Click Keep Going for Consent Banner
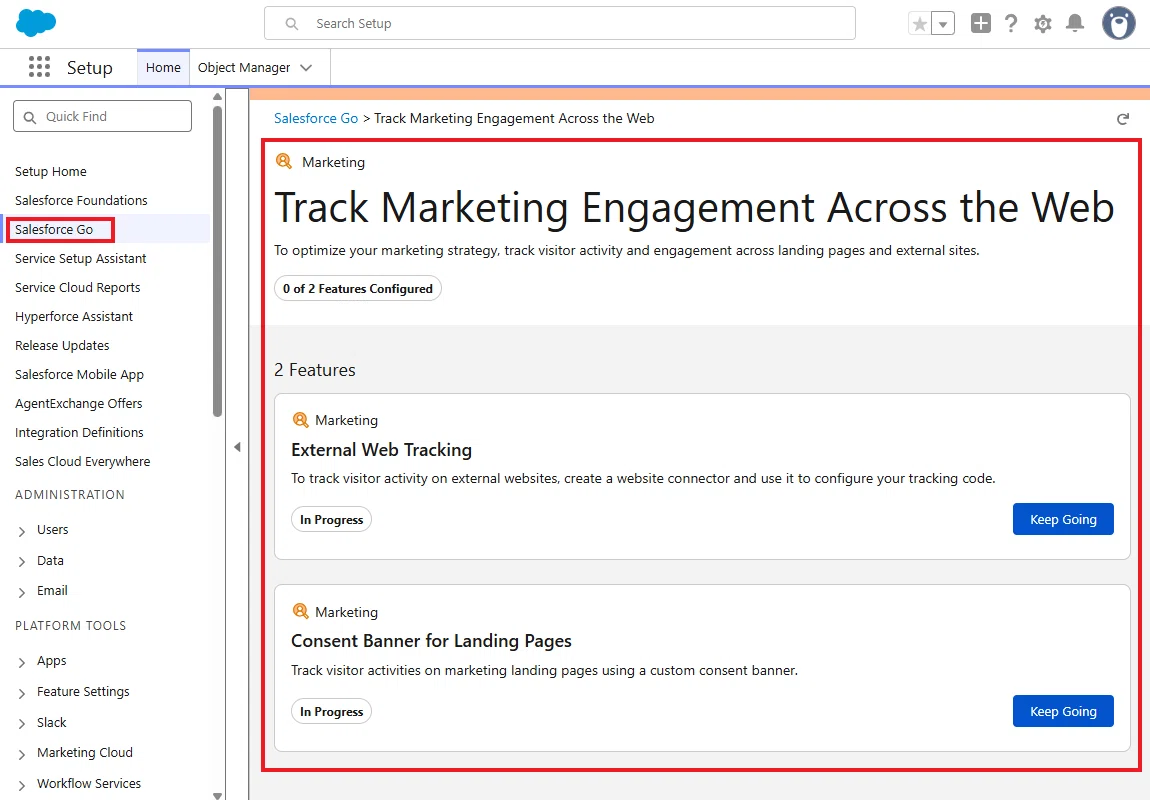Viewport: 1150px width, 800px height. click(1063, 711)
